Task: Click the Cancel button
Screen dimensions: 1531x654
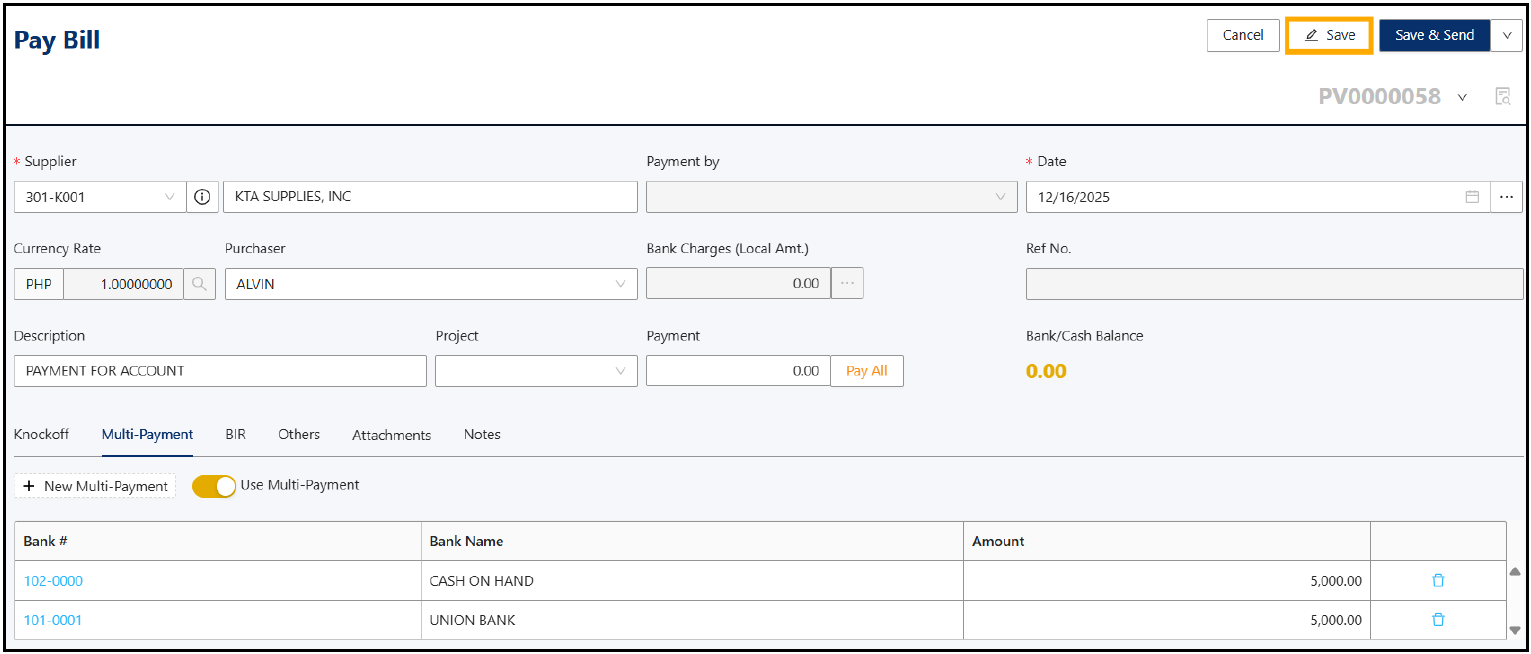Action: click(1243, 35)
